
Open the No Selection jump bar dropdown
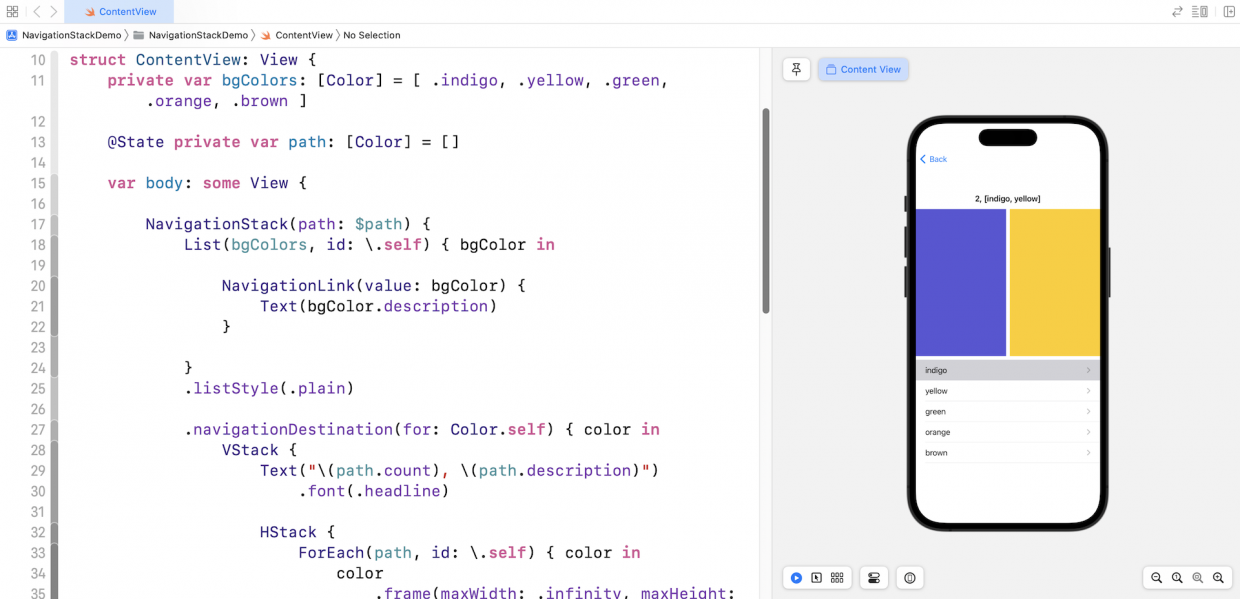pos(372,35)
